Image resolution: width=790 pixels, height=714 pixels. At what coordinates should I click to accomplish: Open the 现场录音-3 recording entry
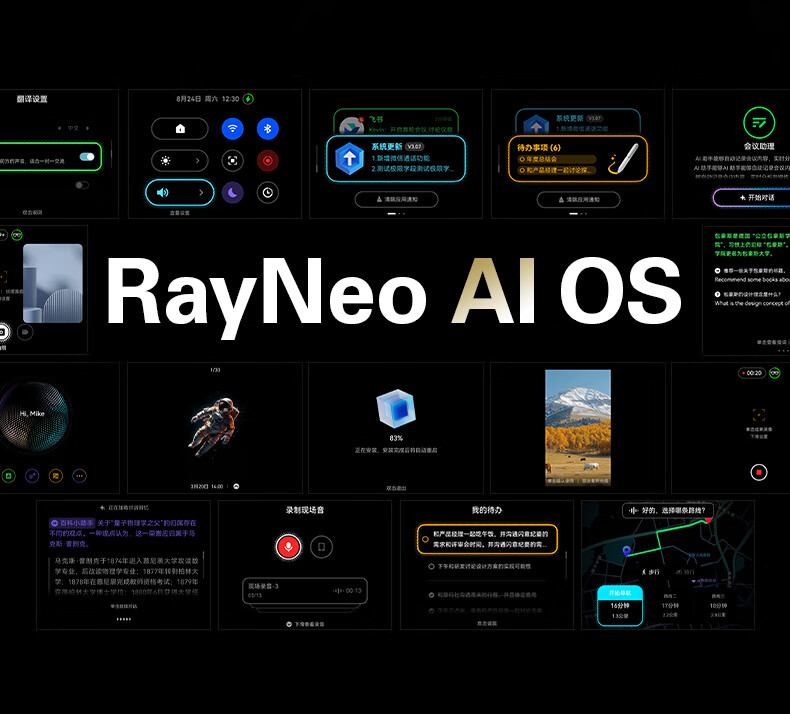(x=305, y=591)
